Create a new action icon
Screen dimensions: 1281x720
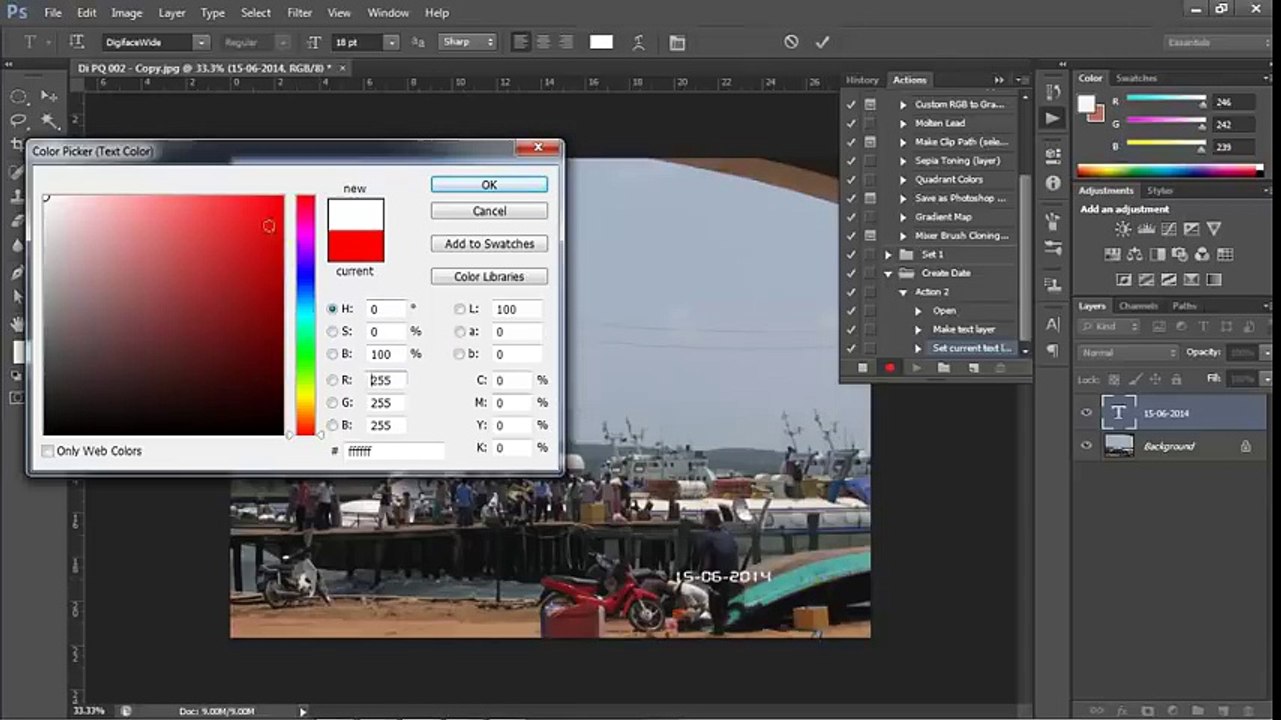[x=973, y=368]
